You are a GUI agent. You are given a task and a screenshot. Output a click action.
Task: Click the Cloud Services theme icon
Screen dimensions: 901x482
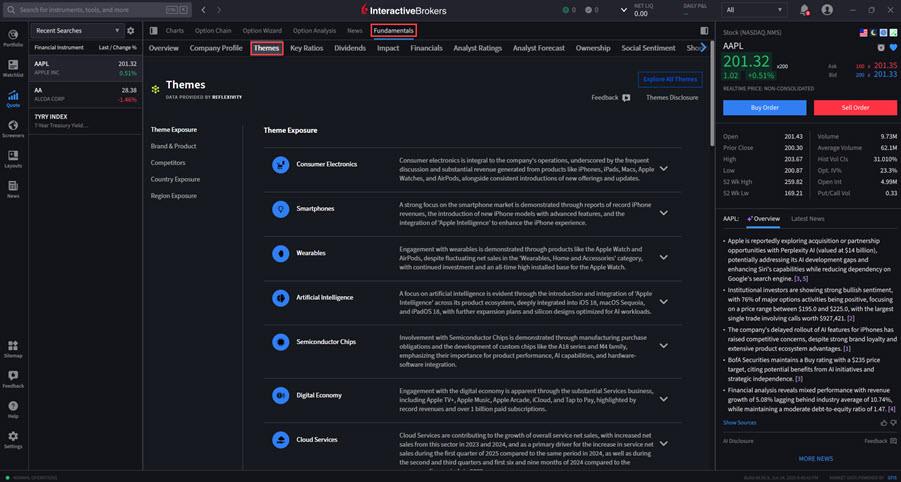(280, 439)
